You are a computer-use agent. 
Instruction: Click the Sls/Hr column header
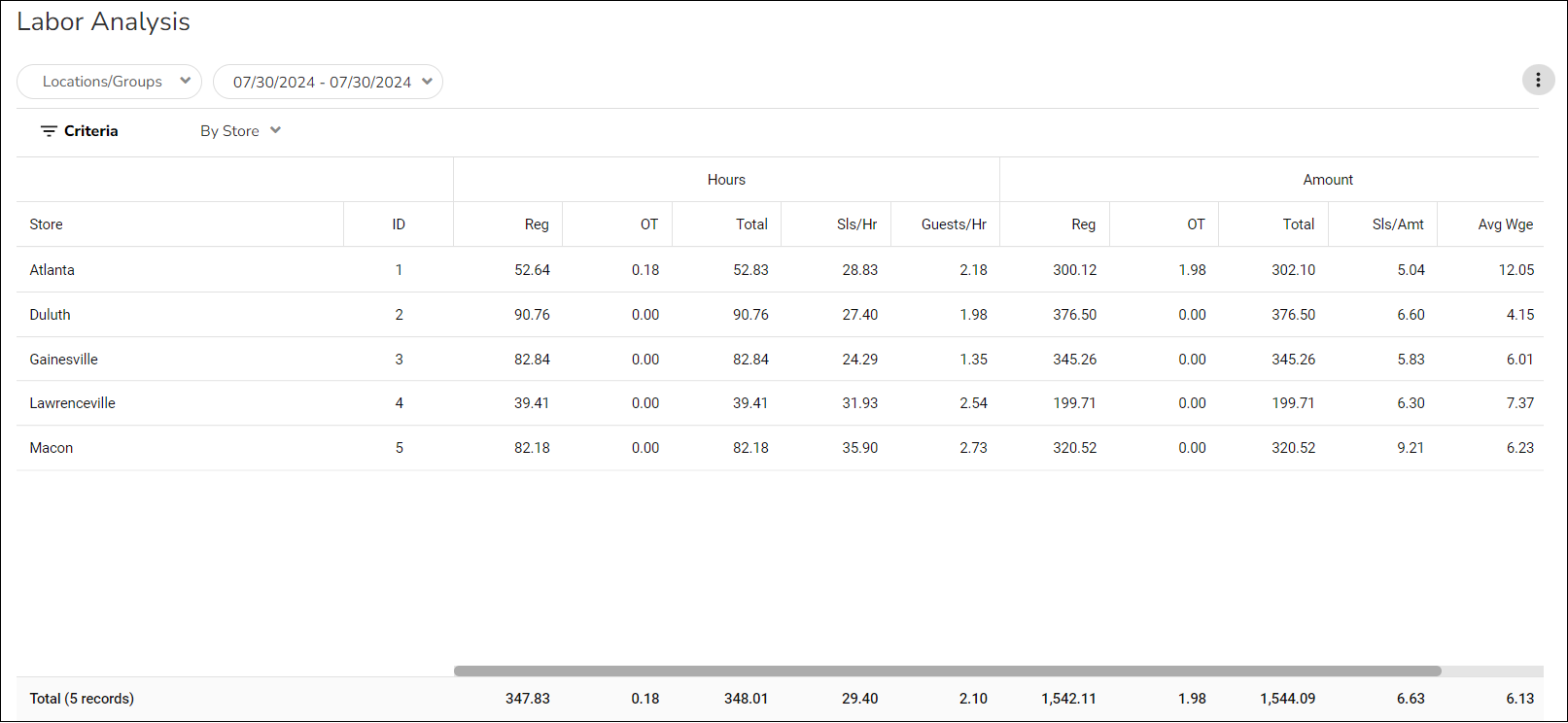[x=856, y=224]
